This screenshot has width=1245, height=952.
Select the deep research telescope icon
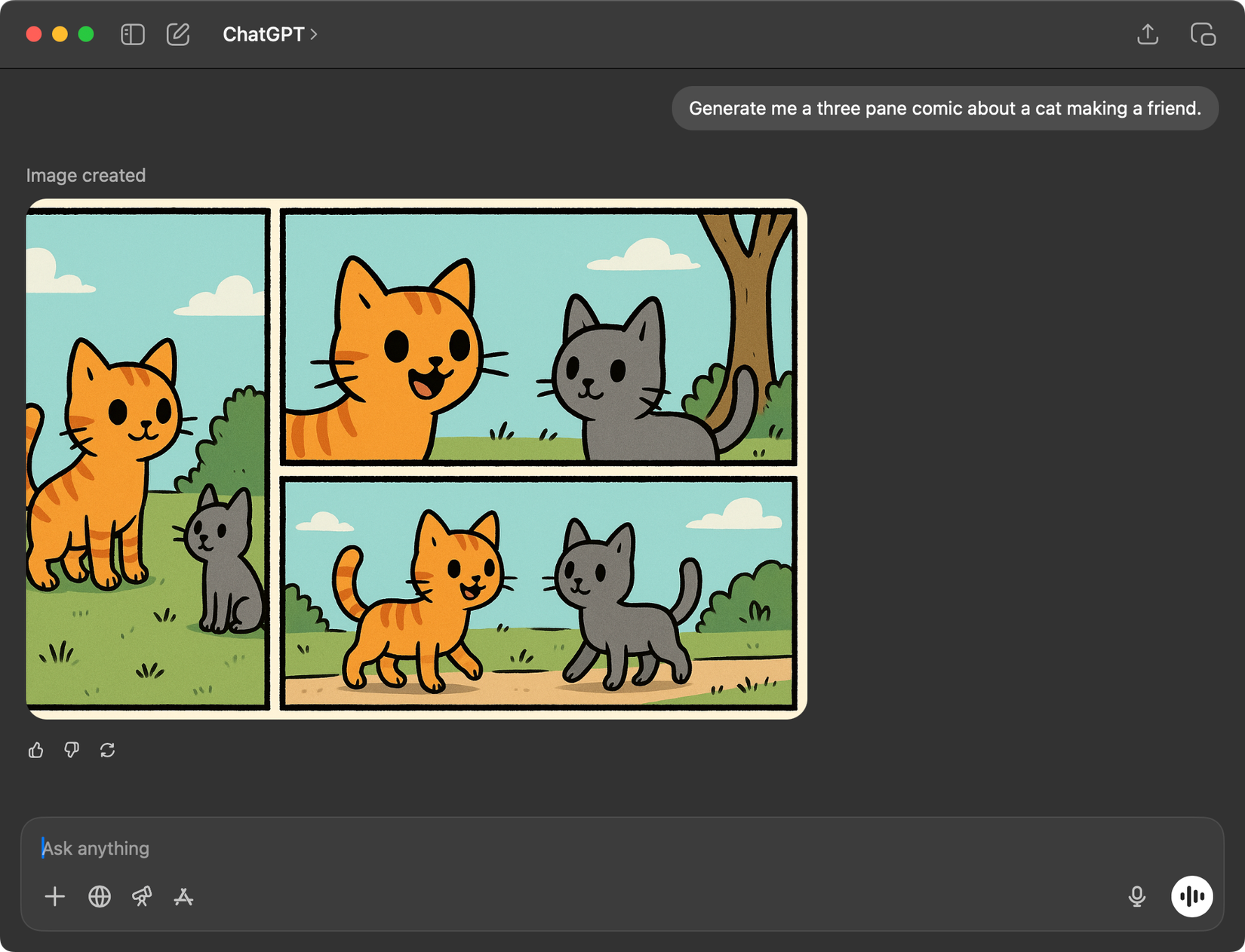pyautogui.click(x=142, y=897)
